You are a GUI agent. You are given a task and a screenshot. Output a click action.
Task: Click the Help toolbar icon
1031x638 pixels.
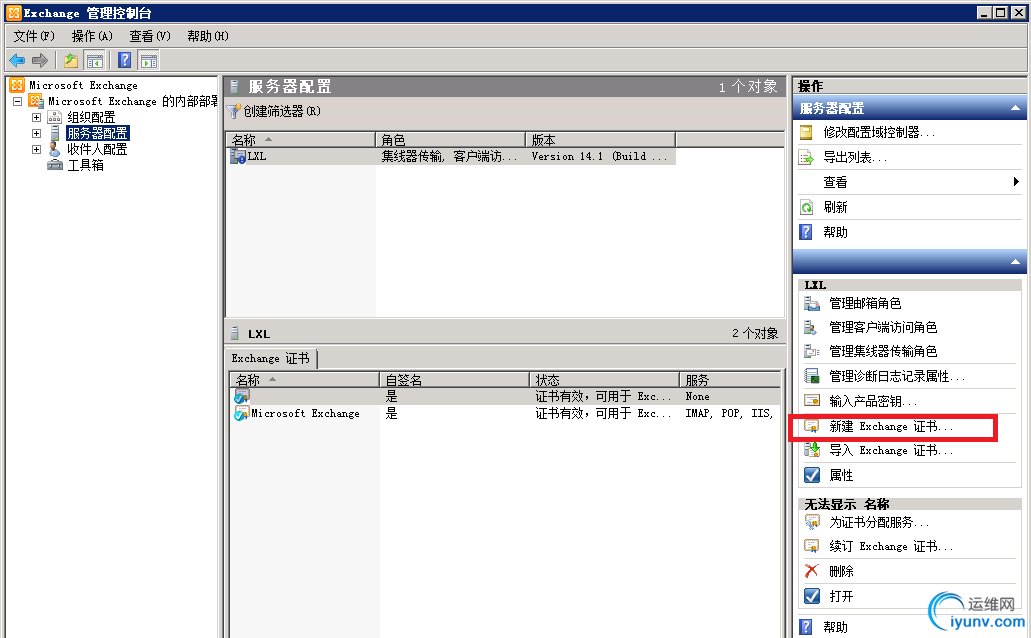coord(124,61)
